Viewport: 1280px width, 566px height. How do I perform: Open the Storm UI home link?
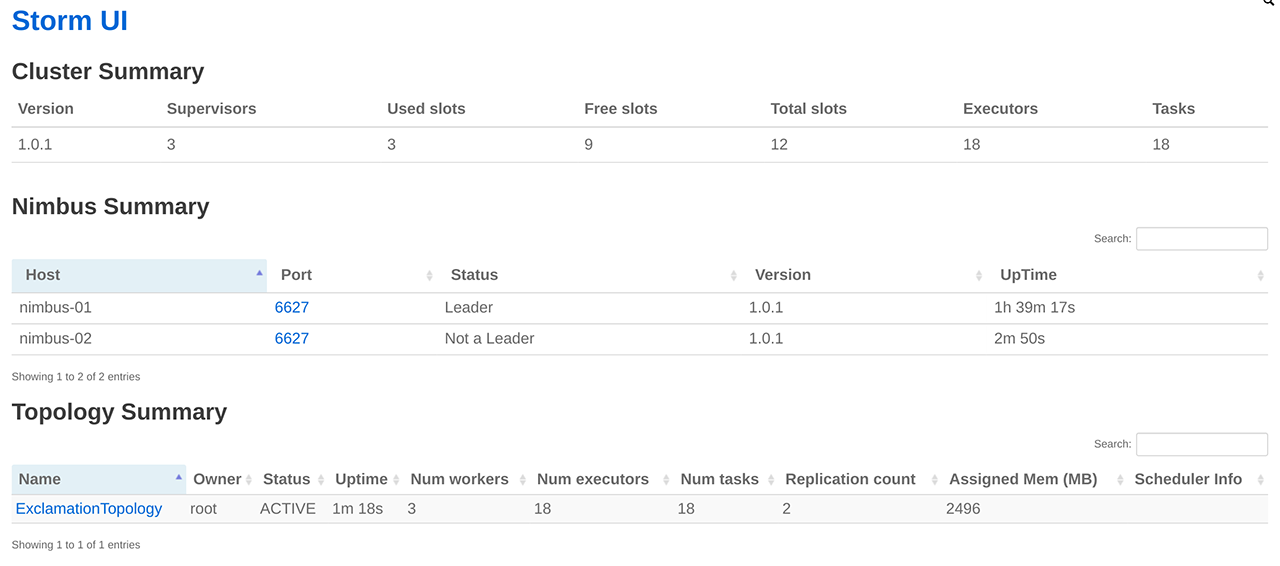click(70, 20)
